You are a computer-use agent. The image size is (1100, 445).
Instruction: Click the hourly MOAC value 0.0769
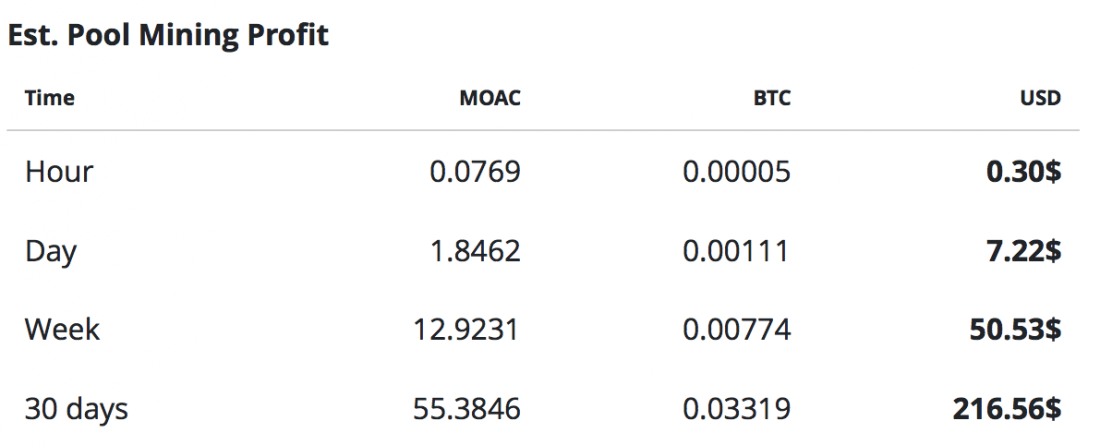475,172
